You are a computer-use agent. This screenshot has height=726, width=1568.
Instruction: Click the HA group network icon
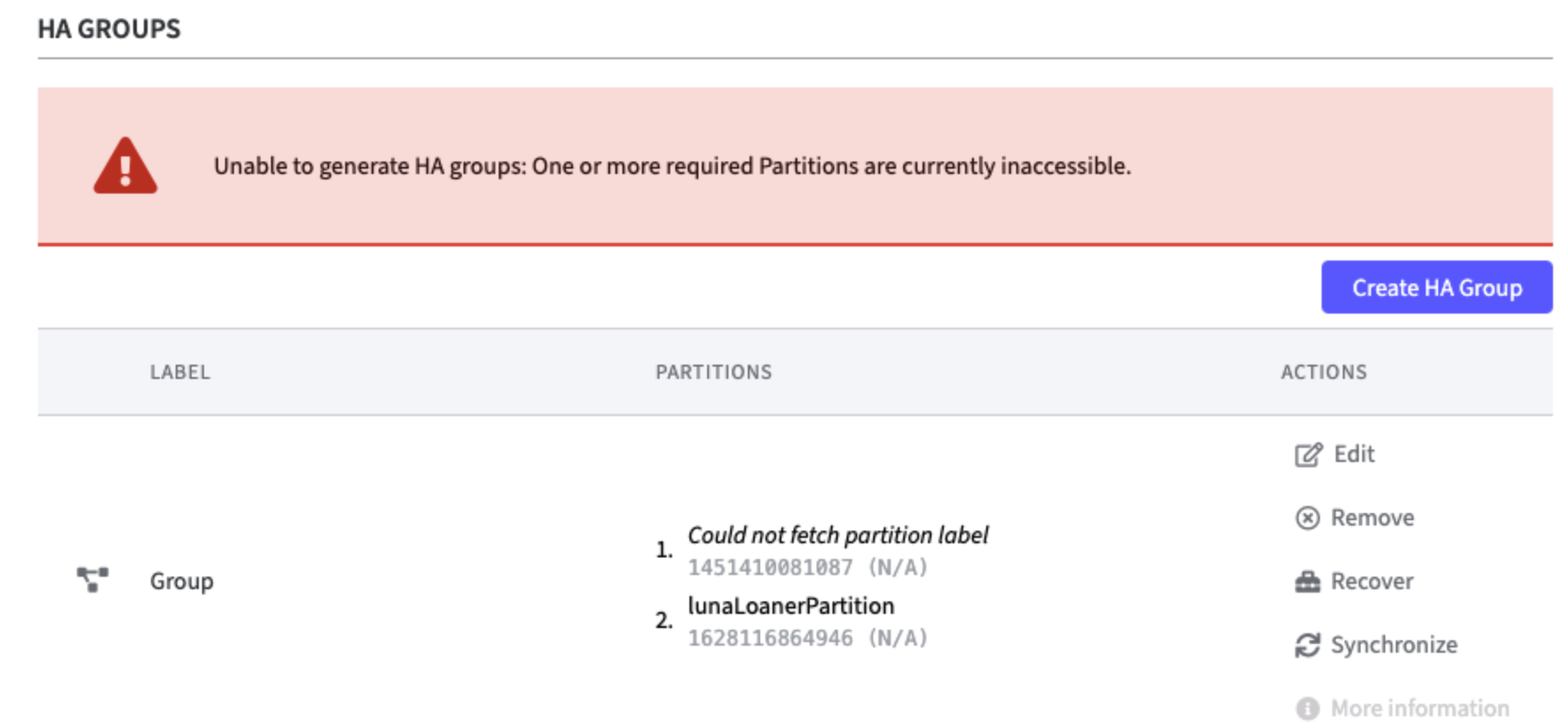tap(93, 579)
